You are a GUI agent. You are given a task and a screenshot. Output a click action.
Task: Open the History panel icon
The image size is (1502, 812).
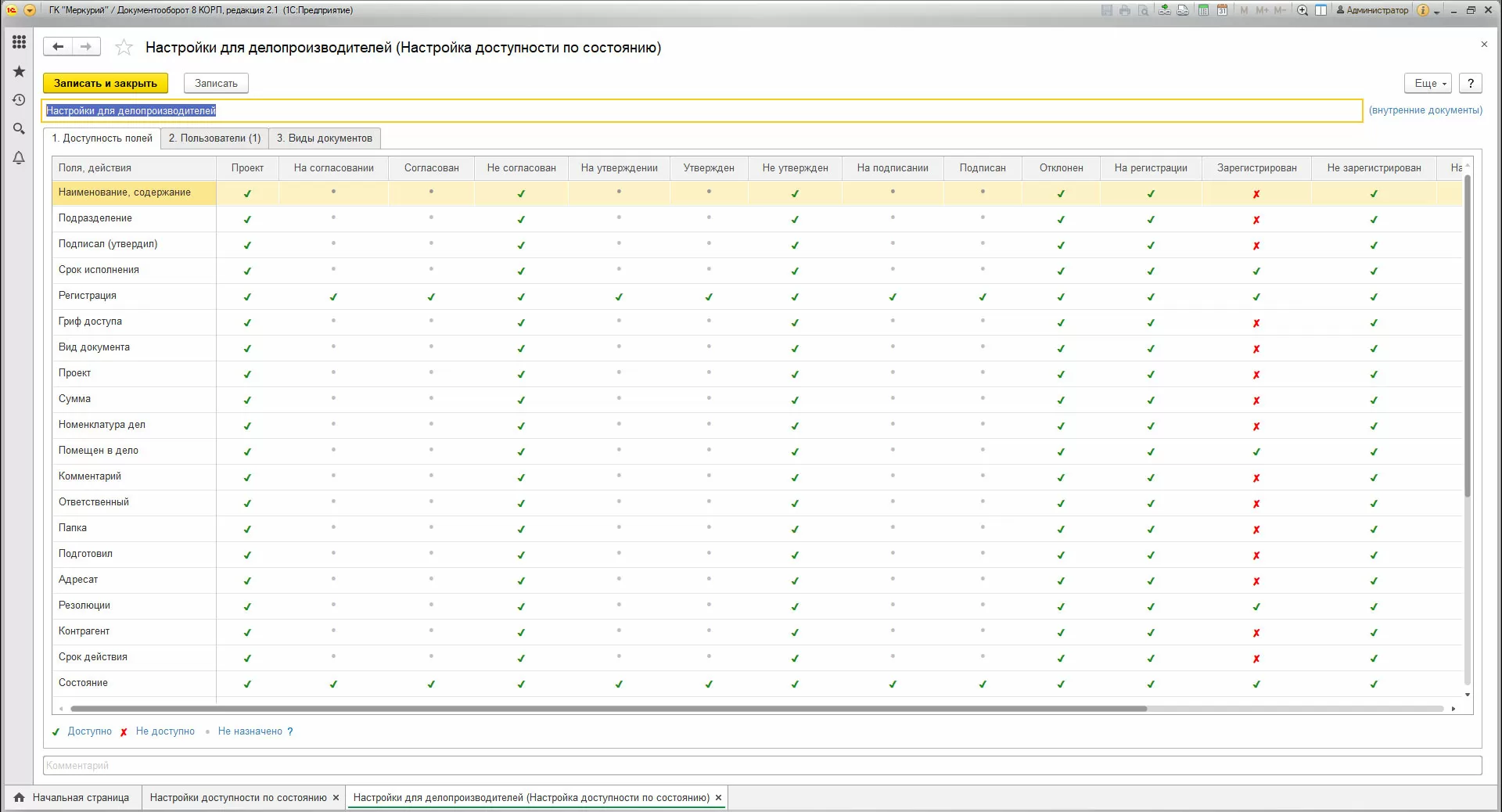coord(19,100)
